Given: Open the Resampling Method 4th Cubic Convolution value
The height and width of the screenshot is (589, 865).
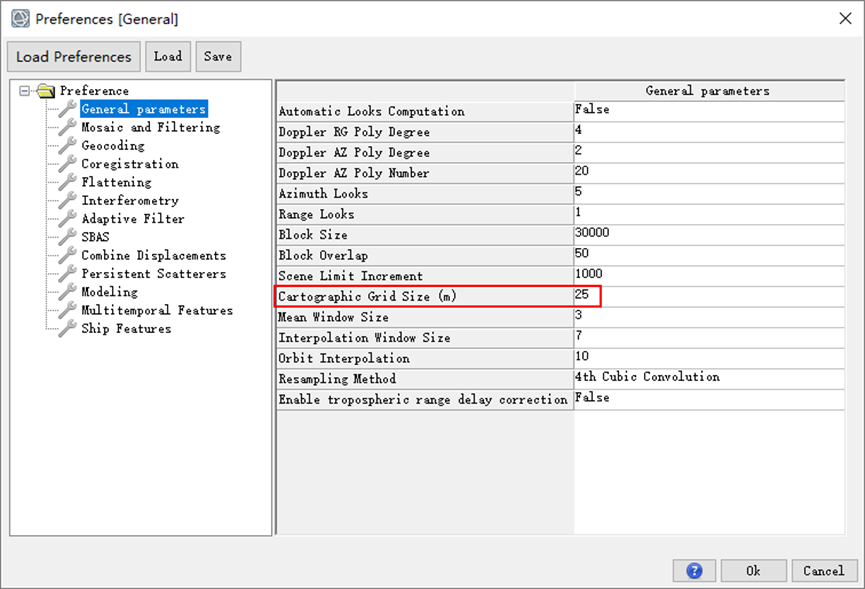Looking at the screenshot, I should [x=709, y=378].
